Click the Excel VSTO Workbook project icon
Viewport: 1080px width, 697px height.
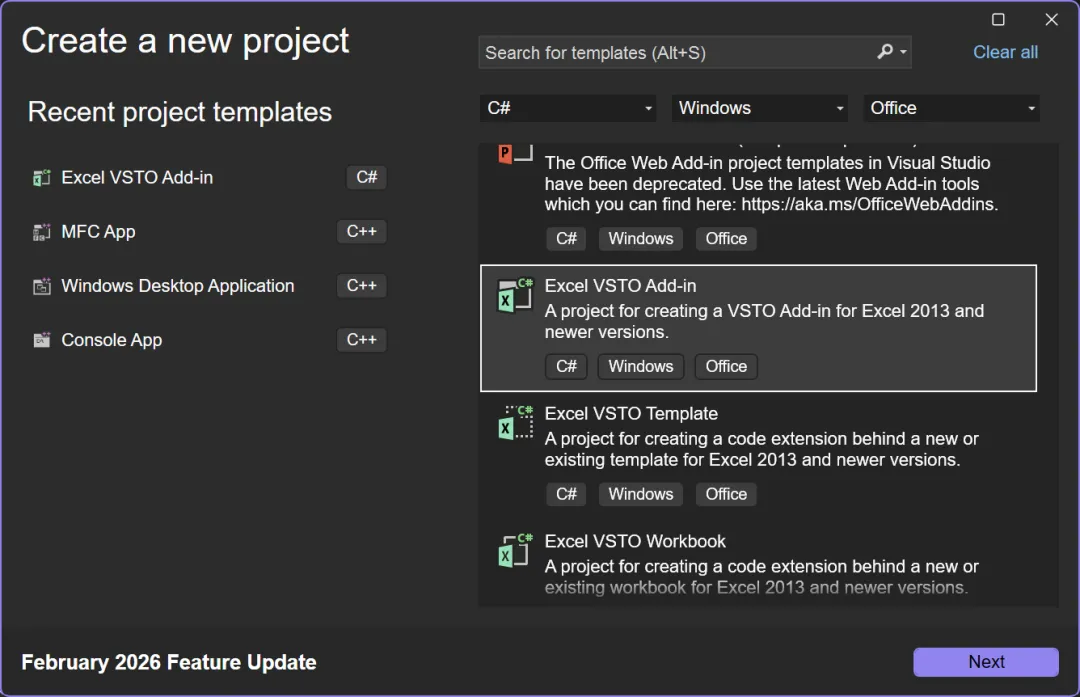tap(515, 551)
